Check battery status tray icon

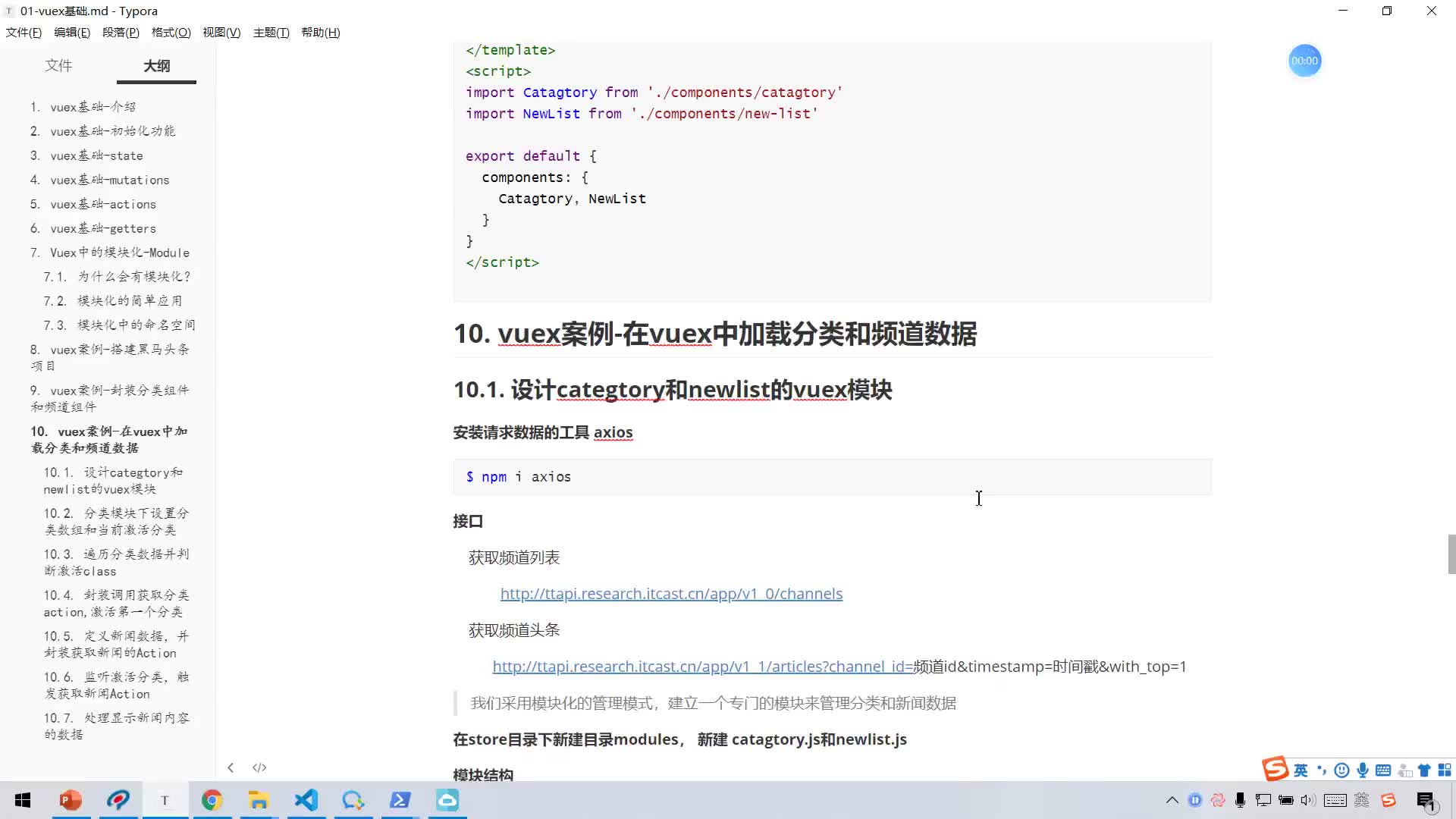[x=1286, y=800]
